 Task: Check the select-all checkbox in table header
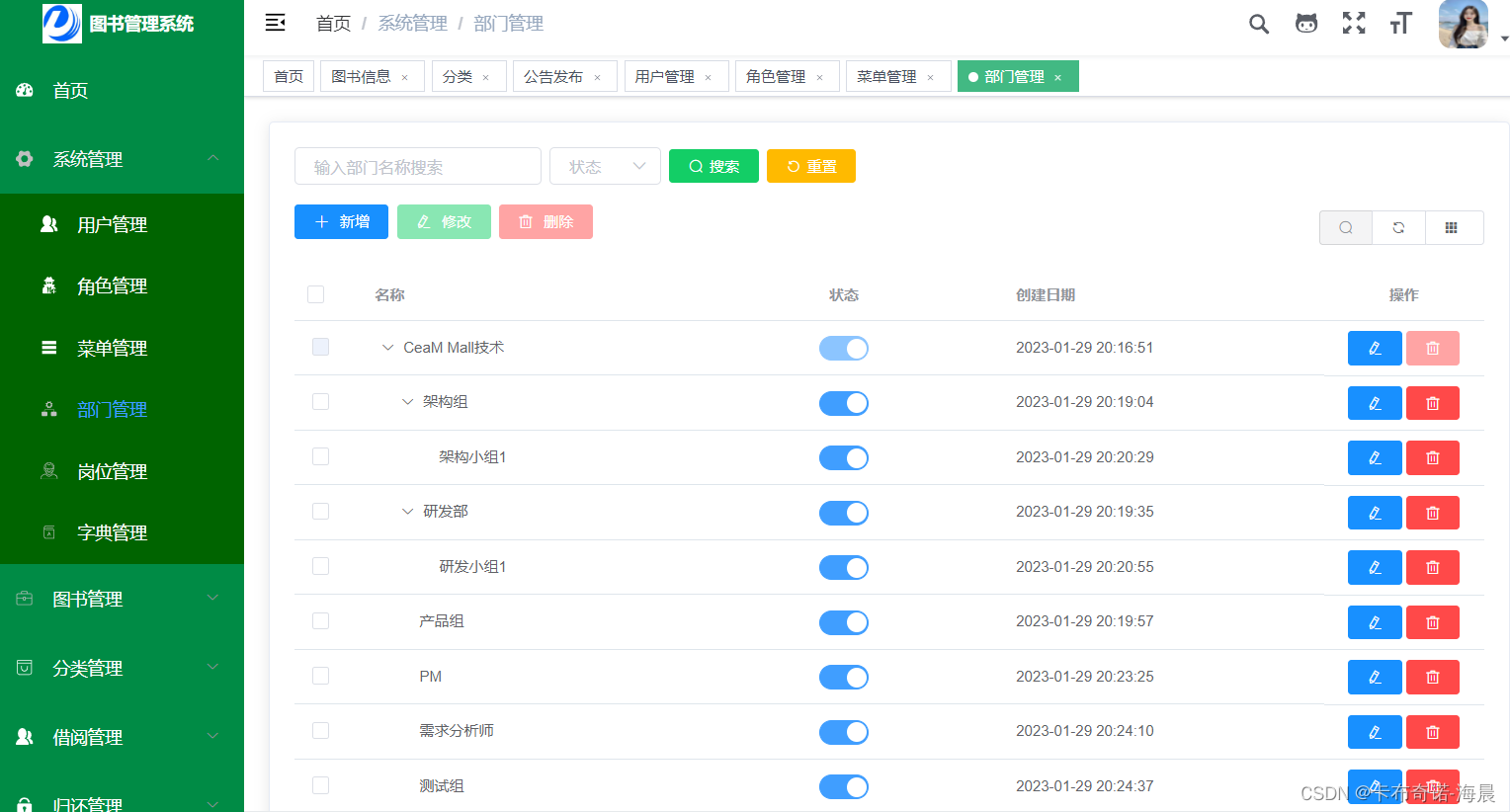[315, 294]
